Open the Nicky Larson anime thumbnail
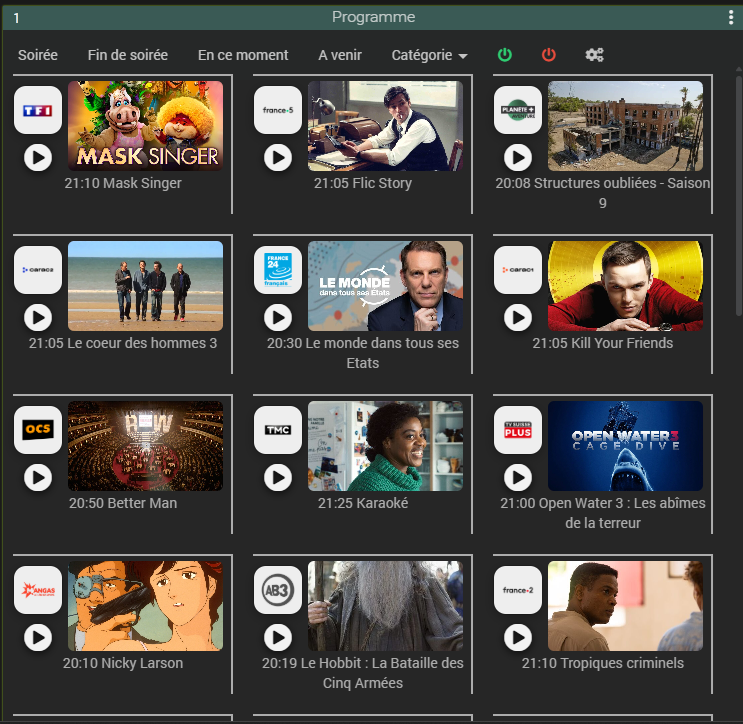The width and height of the screenshot is (743, 724). coord(145,606)
